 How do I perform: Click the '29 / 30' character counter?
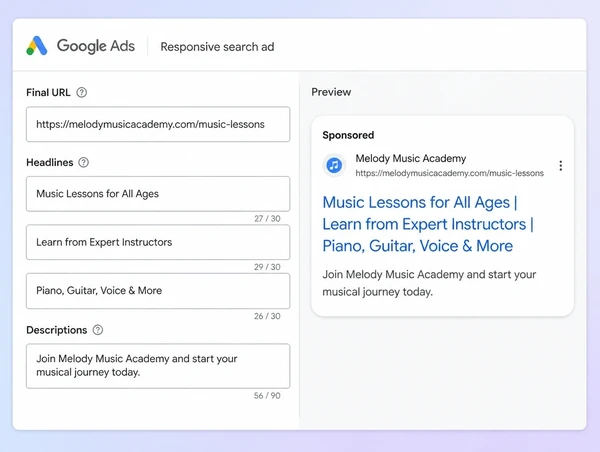267,267
